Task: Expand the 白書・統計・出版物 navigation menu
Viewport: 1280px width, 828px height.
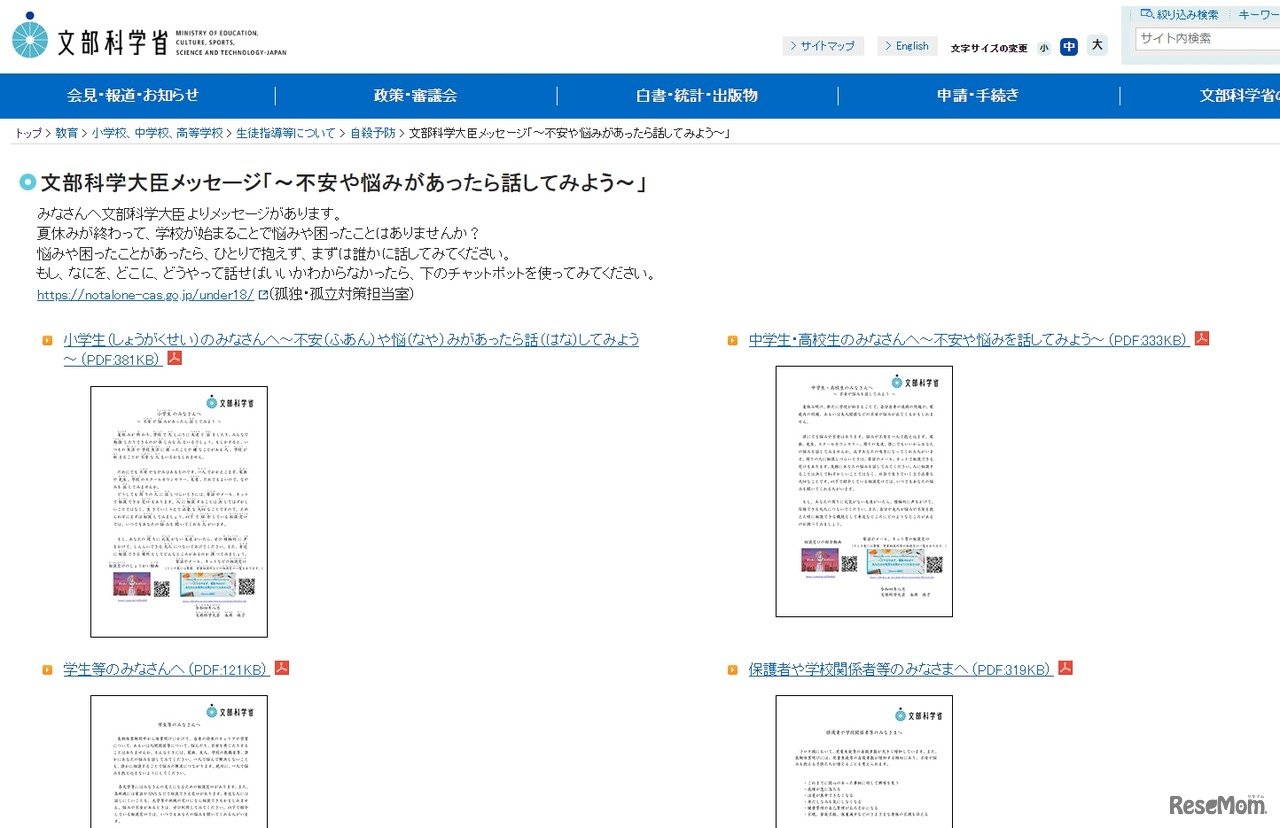Action: pos(696,96)
